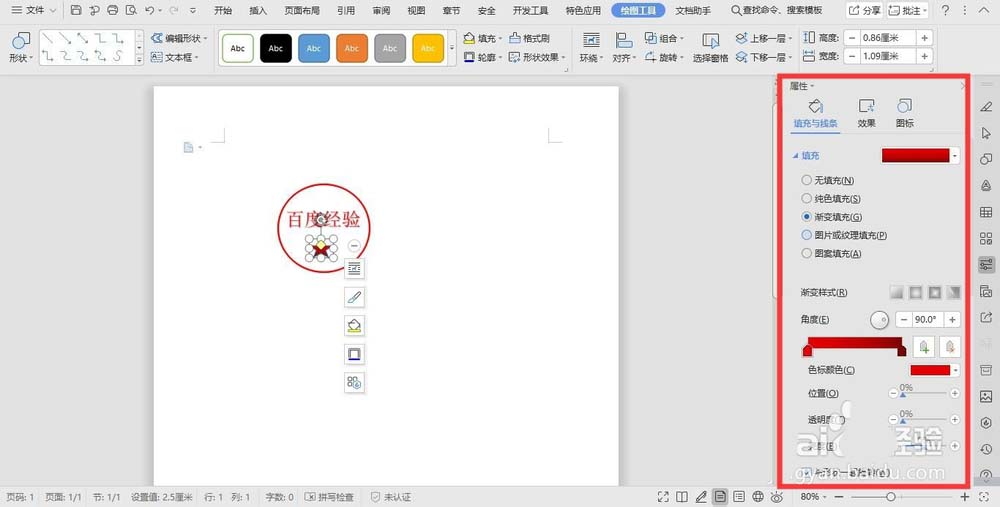Click 下移一层 send backward button
Viewport: 1000px width, 507px height.
[x=764, y=57]
